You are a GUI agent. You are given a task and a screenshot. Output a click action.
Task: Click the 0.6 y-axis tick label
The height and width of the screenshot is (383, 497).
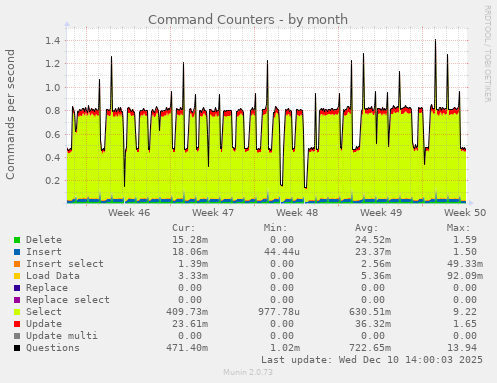(53, 135)
